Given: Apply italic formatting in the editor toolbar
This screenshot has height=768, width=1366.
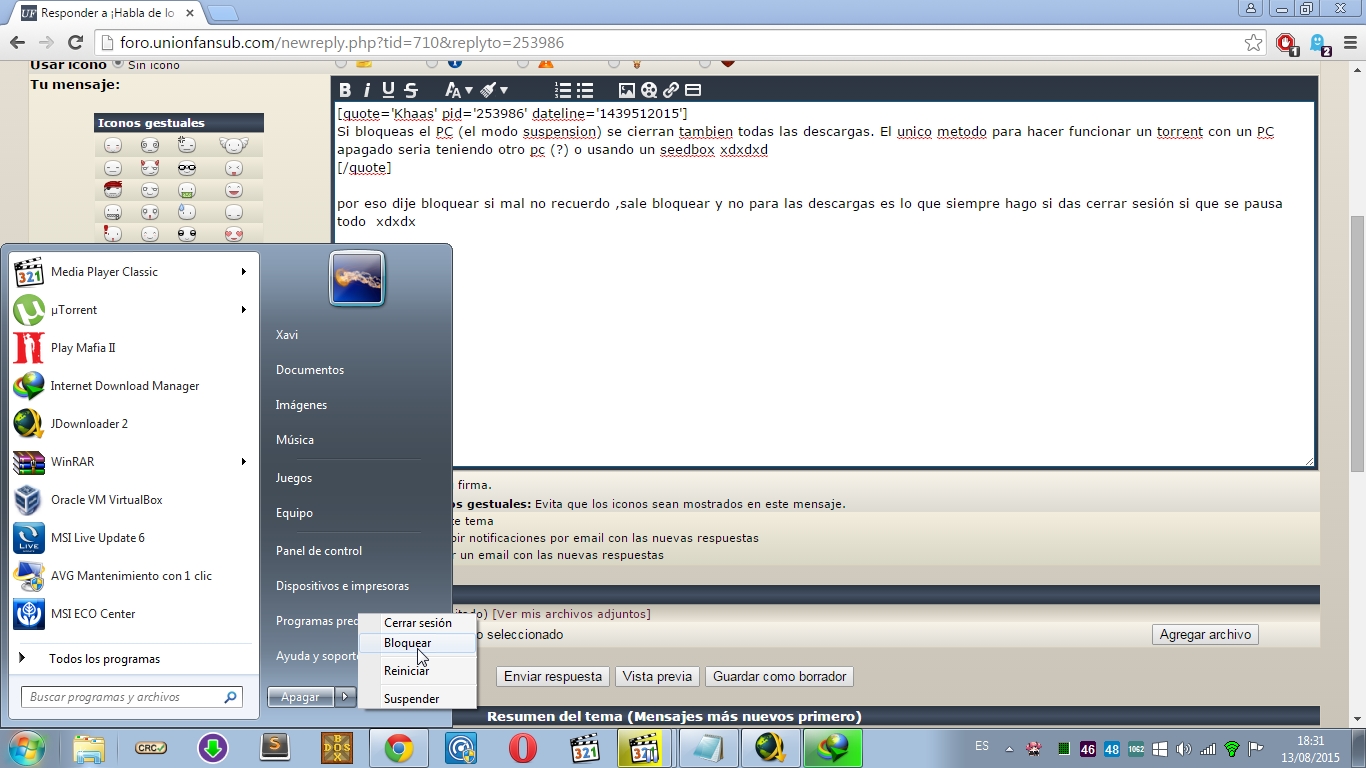Looking at the screenshot, I should (366, 90).
